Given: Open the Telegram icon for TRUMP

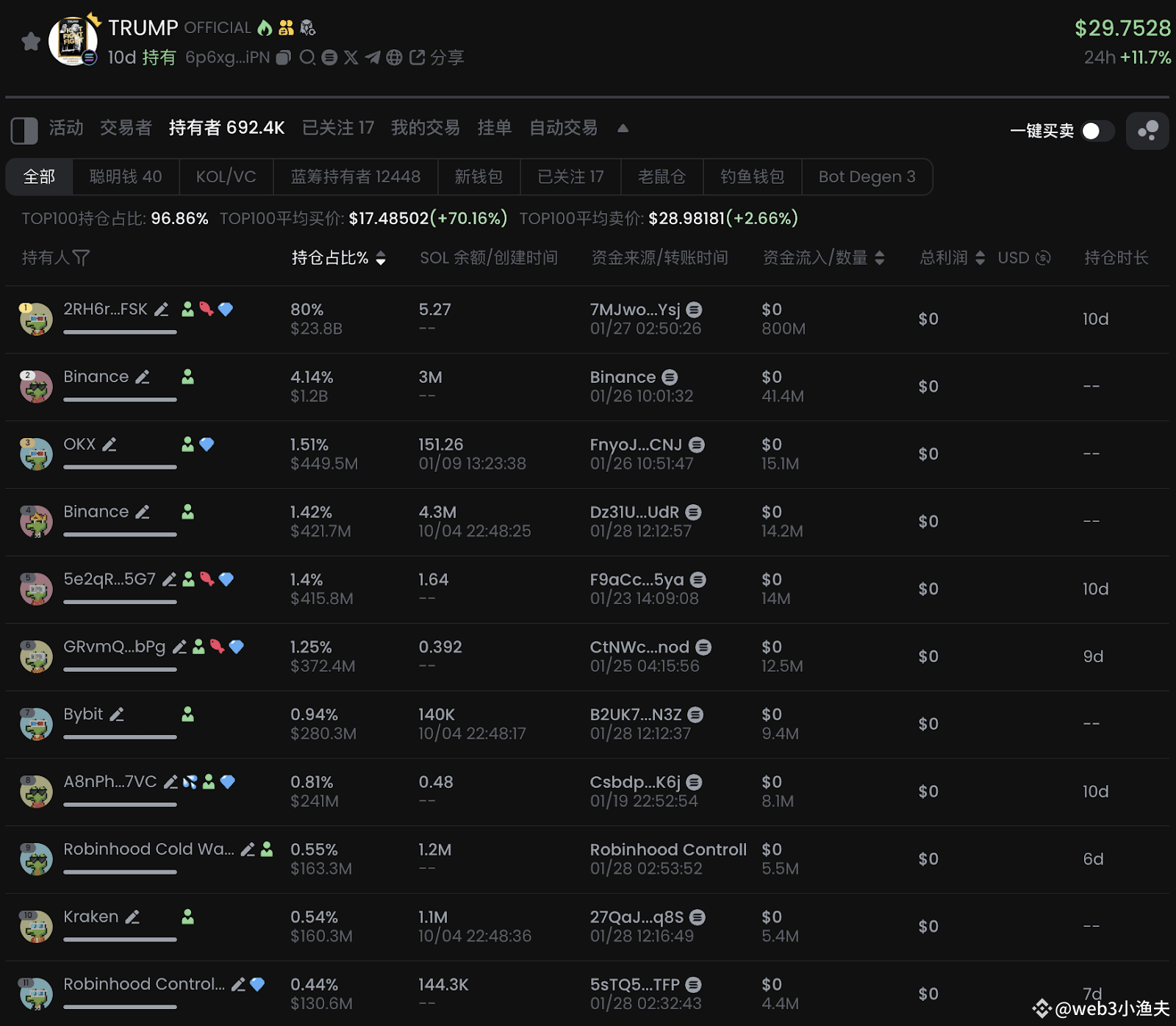Looking at the screenshot, I should [373, 57].
